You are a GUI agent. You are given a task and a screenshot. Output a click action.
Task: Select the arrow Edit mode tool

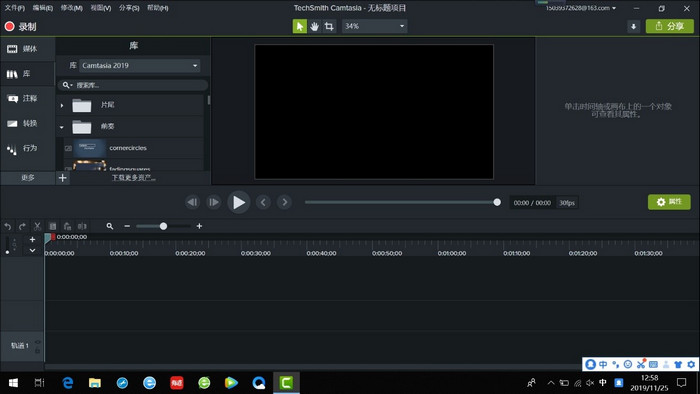coord(300,26)
